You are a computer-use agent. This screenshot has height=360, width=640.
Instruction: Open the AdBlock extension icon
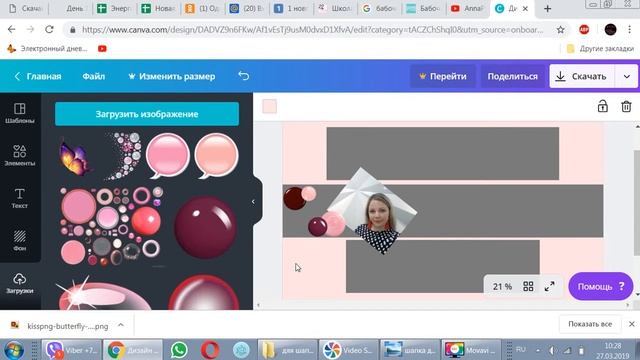[x=584, y=29]
